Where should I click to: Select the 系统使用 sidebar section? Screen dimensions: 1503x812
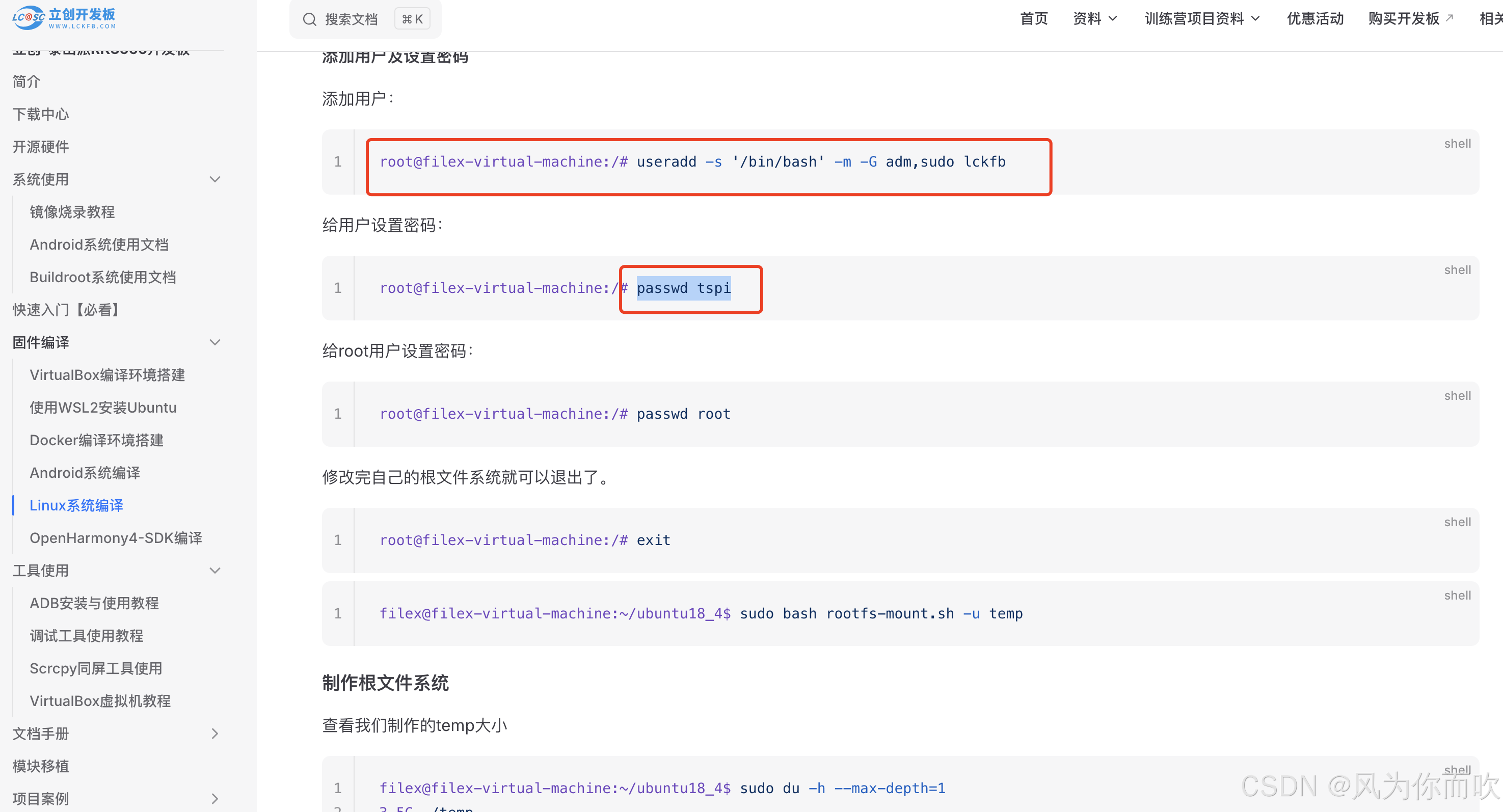click(x=41, y=179)
